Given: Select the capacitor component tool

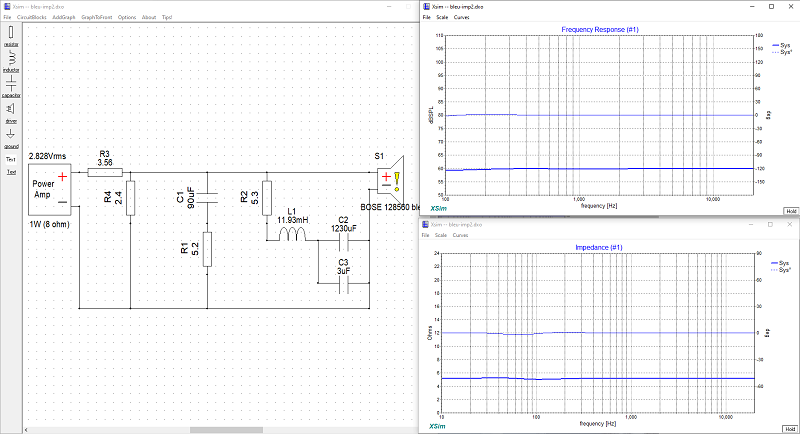Looking at the screenshot, I should tap(11, 86).
